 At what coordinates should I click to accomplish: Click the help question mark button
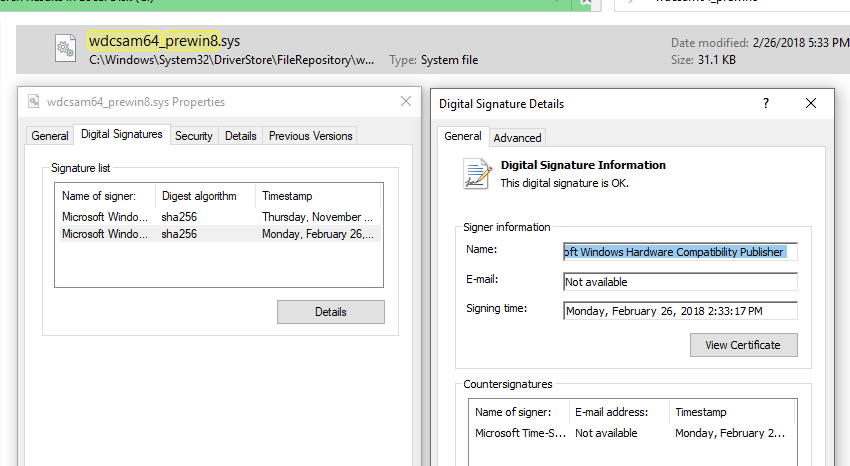click(x=765, y=103)
